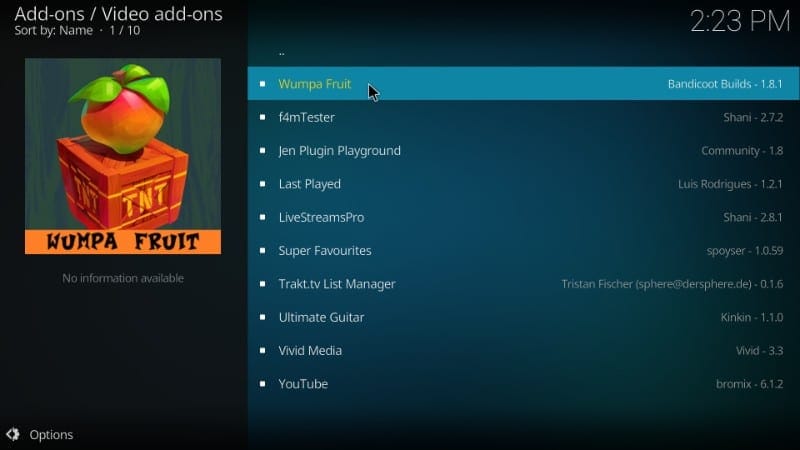Open the Last Played add-on
The height and width of the screenshot is (450, 800).
coord(523,184)
